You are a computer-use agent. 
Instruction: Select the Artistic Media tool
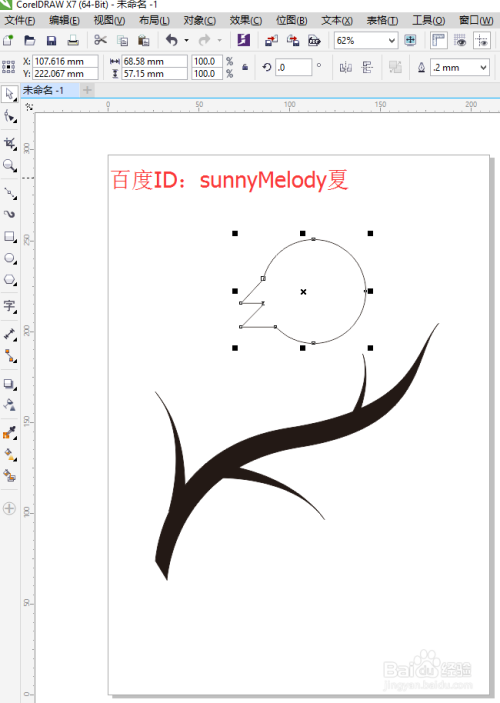pyautogui.click(x=9, y=214)
